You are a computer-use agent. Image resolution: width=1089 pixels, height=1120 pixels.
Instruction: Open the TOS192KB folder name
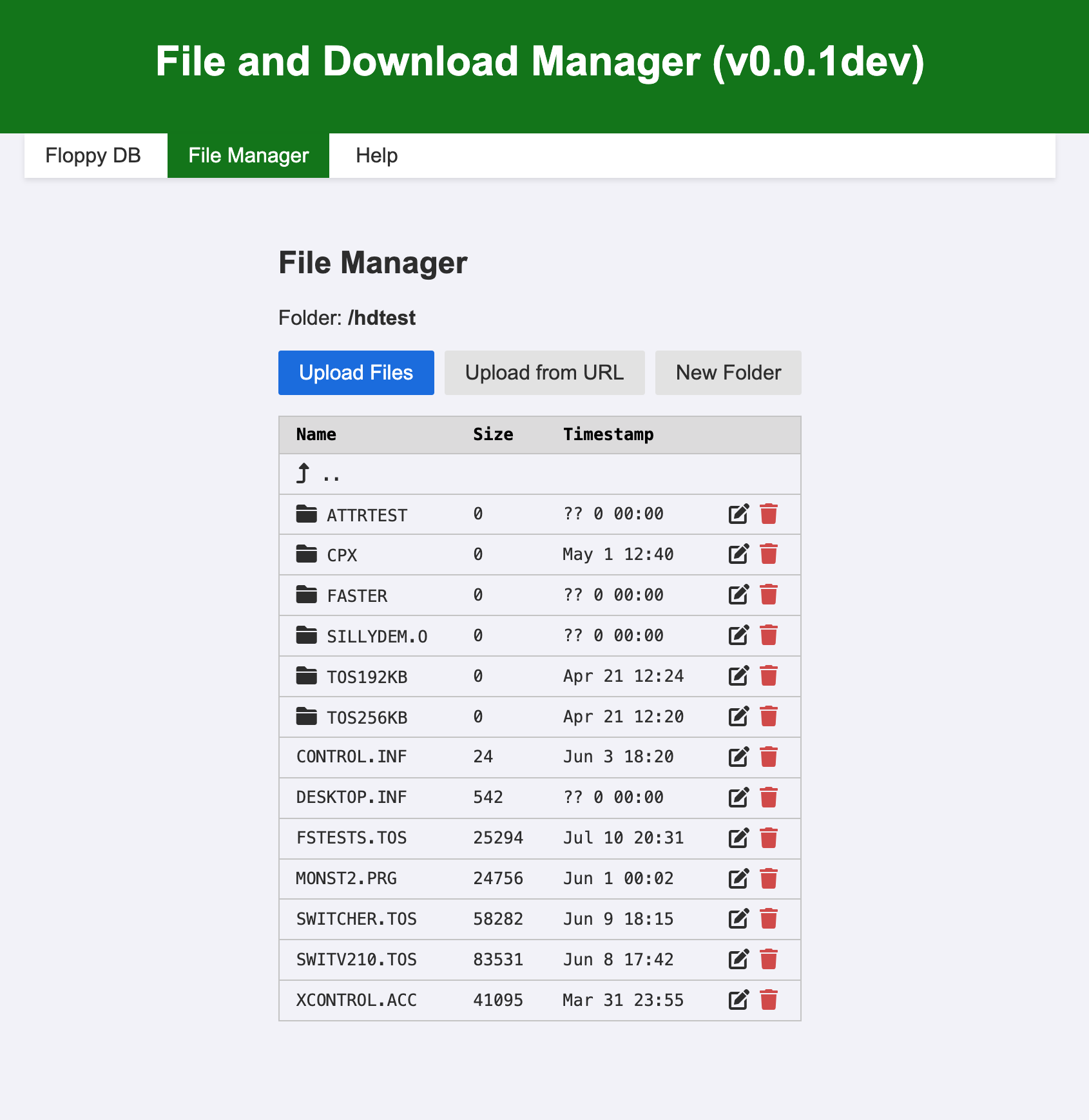tap(367, 677)
